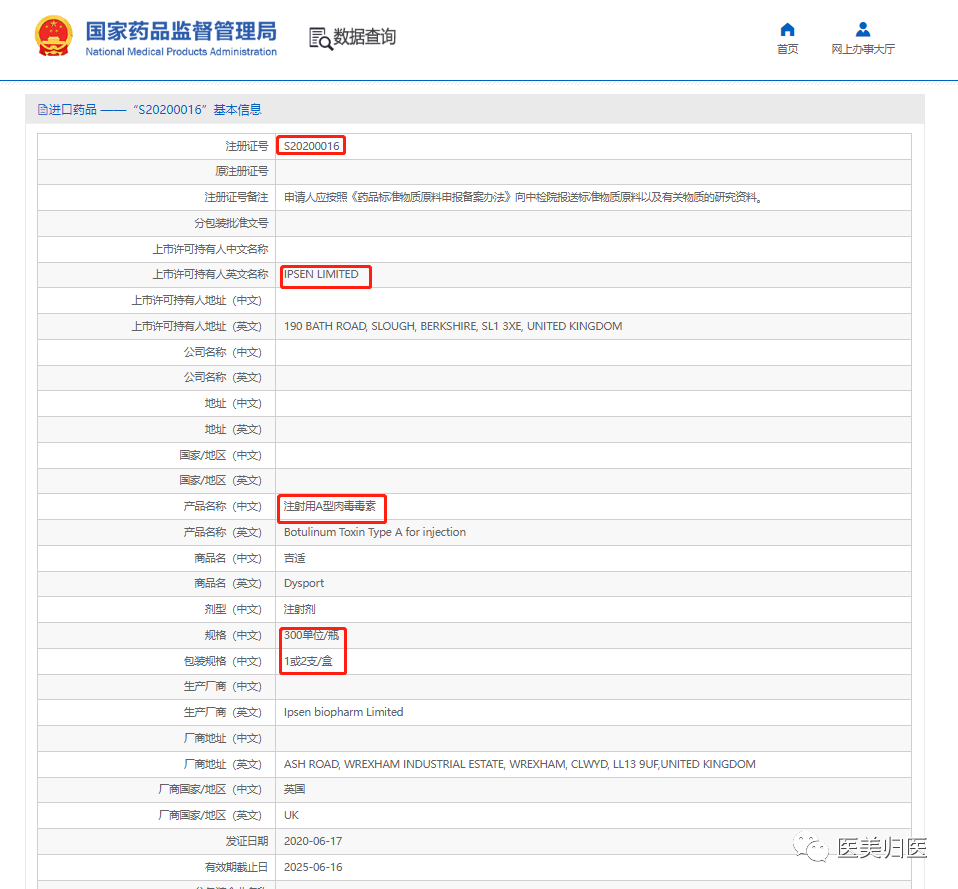Screen dimensions: 958x889
Task: Select the registration number S20200016 cell value
Action: (x=312, y=146)
